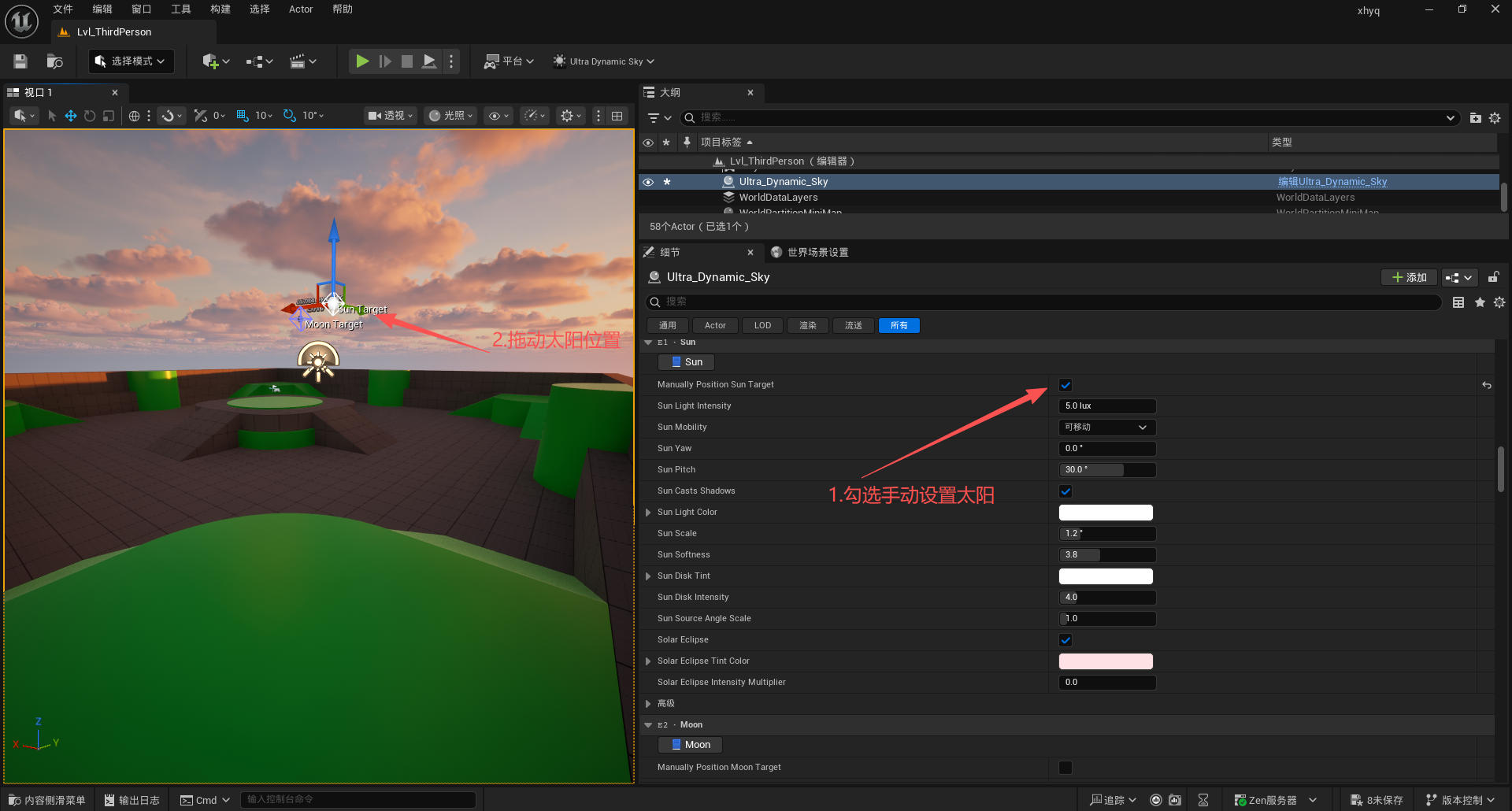
Task: Click the Unreal Engine logo icon
Action: (x=22, y=21)
